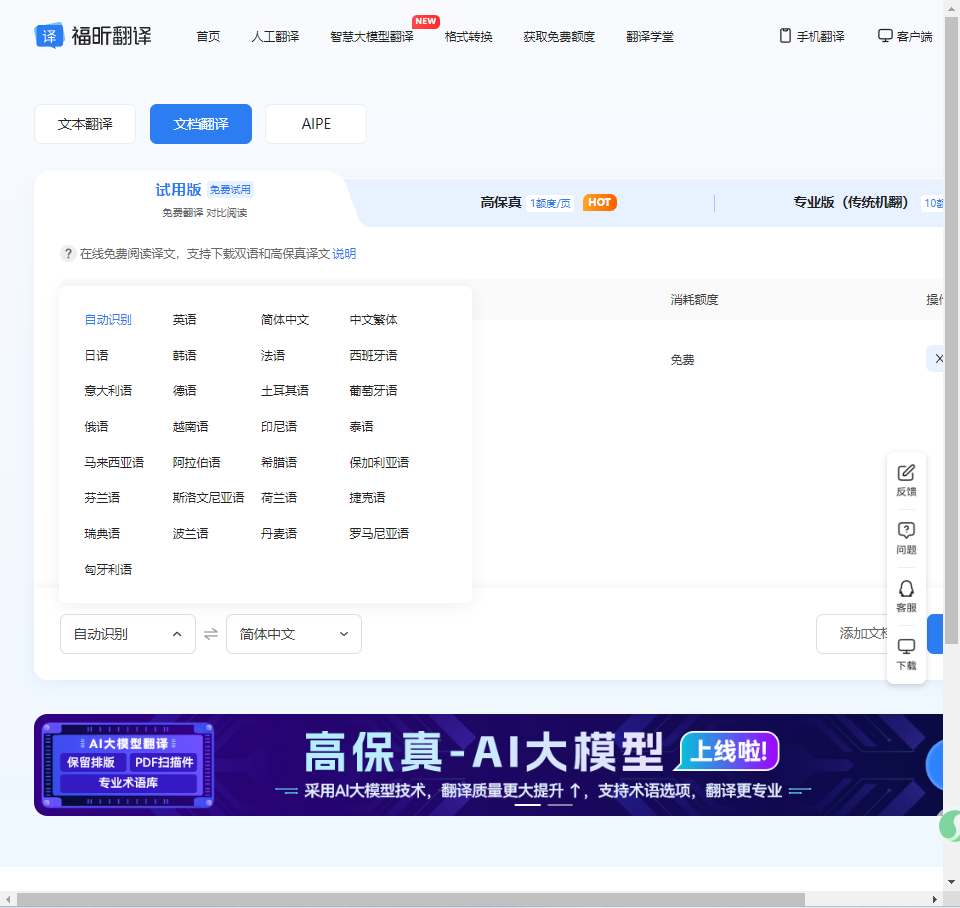Click the 下载 download icon
This screenshot has height=908, width=960.
(906, 646)
